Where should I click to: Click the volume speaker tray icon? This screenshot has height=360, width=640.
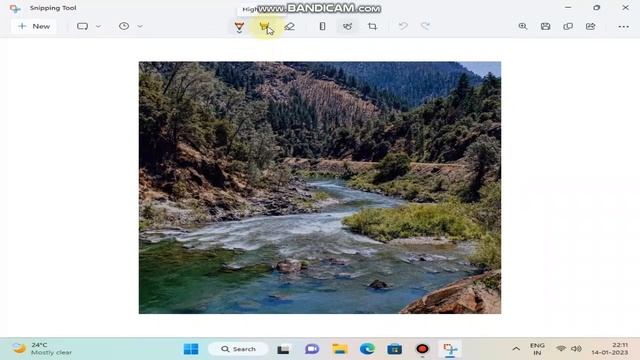576,349
